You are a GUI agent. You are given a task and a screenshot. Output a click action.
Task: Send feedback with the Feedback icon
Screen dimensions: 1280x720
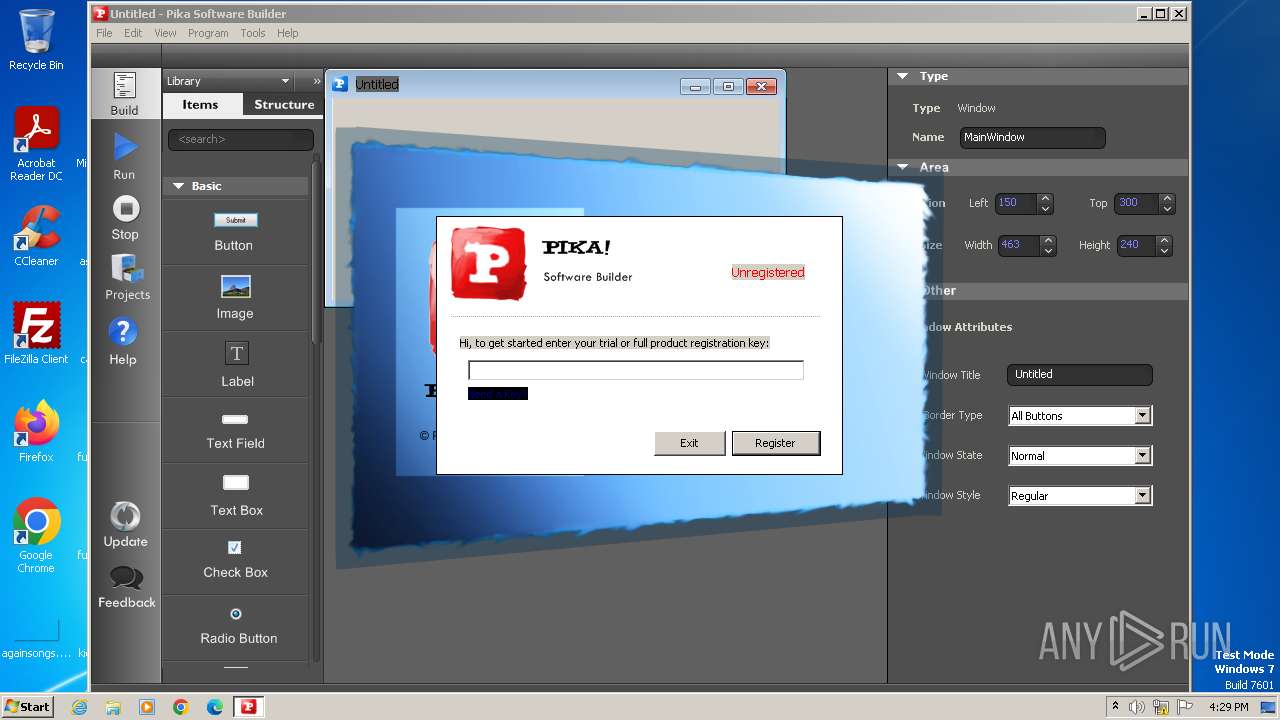[126, 587]
